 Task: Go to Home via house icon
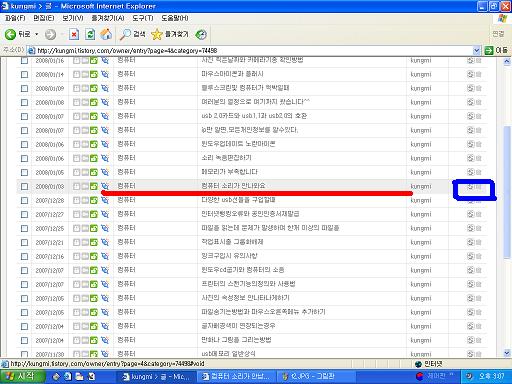pyautogui.click(x=106, y=34)
